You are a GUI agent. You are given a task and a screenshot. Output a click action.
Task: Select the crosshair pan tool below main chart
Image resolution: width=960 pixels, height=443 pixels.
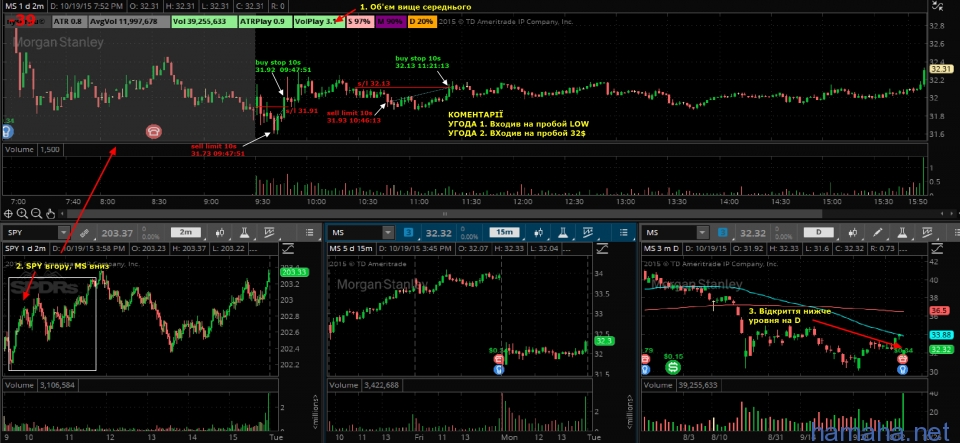(x=9, y=214)
